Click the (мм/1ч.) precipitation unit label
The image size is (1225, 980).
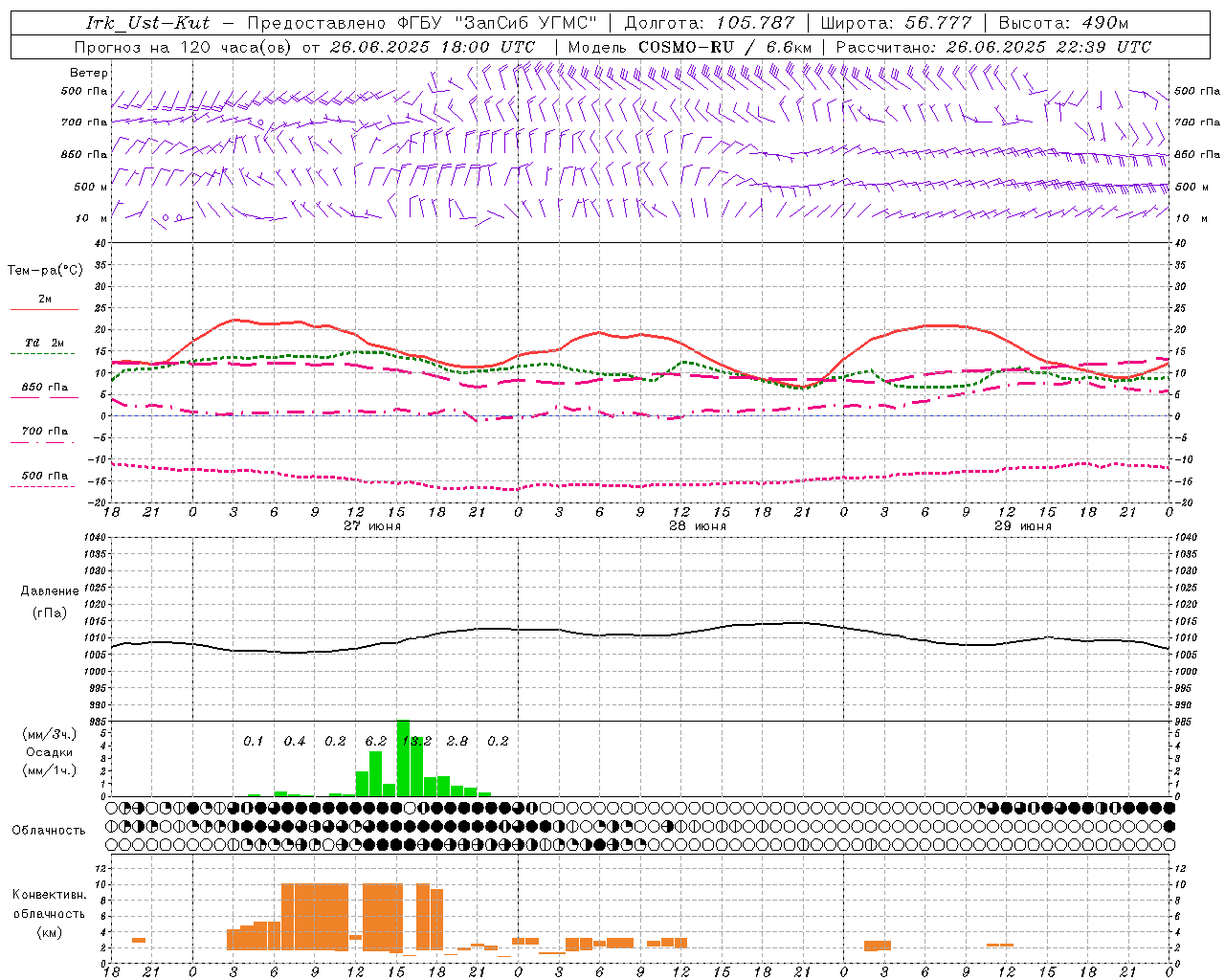coord(50,769)
